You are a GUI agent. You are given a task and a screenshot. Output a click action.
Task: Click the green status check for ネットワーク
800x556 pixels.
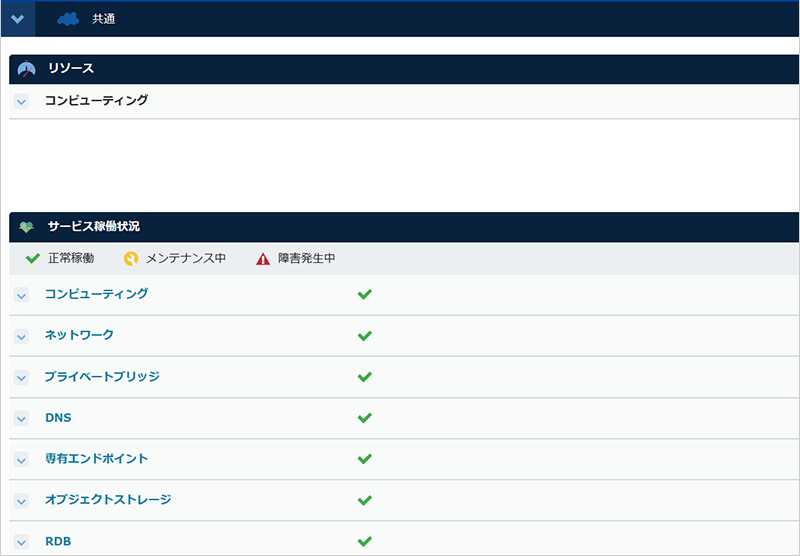point(365,336)
